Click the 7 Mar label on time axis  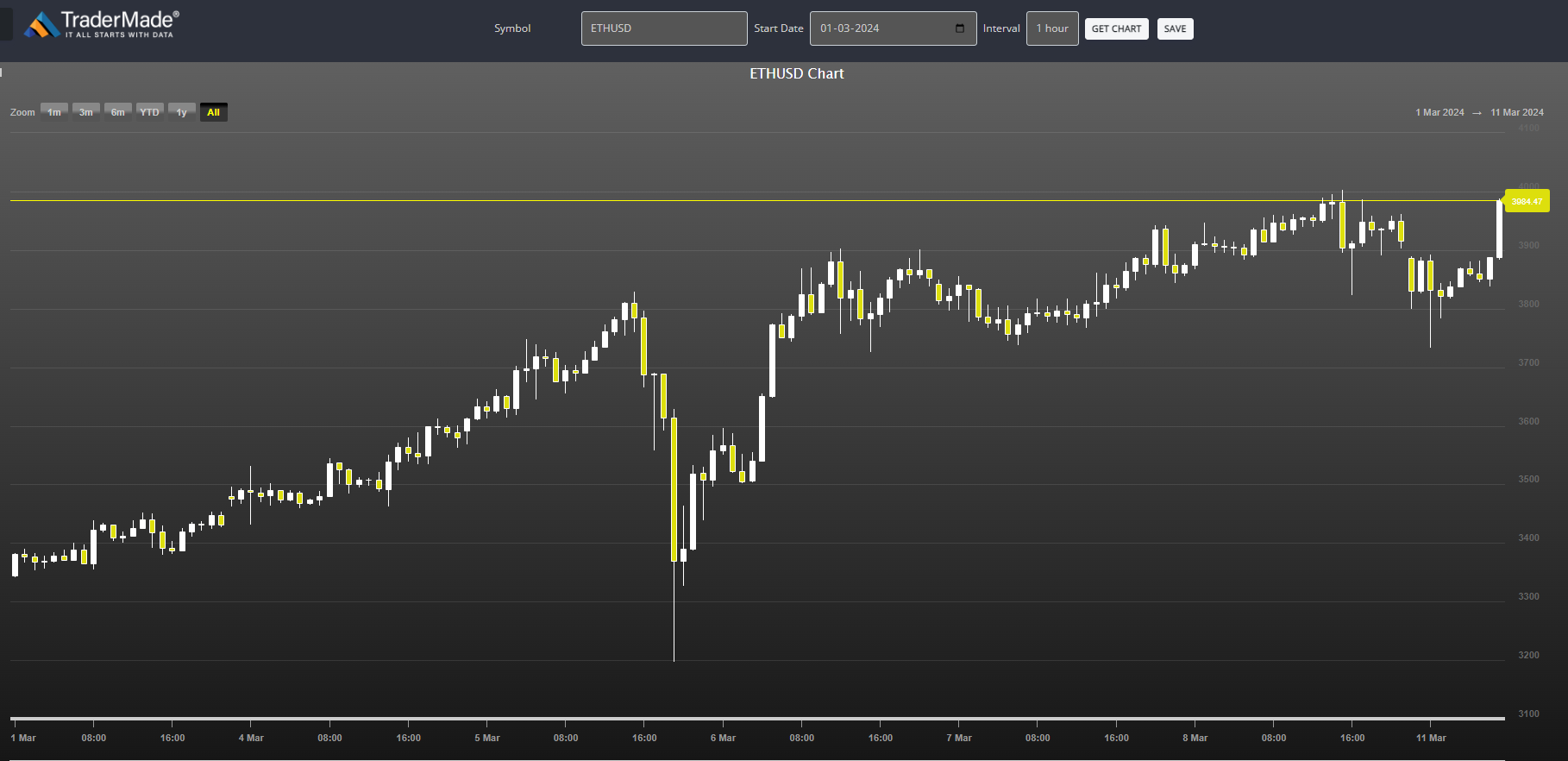coord(959,738)
